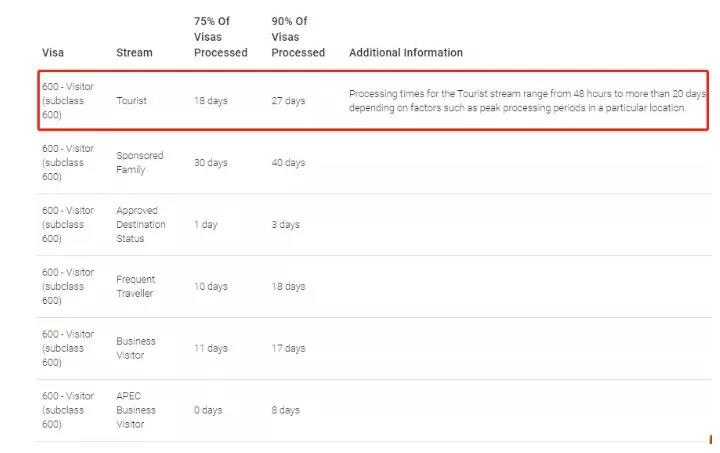Click the Tourist stream processing times note
Viewport: 720px width, 453px height.
527,101
